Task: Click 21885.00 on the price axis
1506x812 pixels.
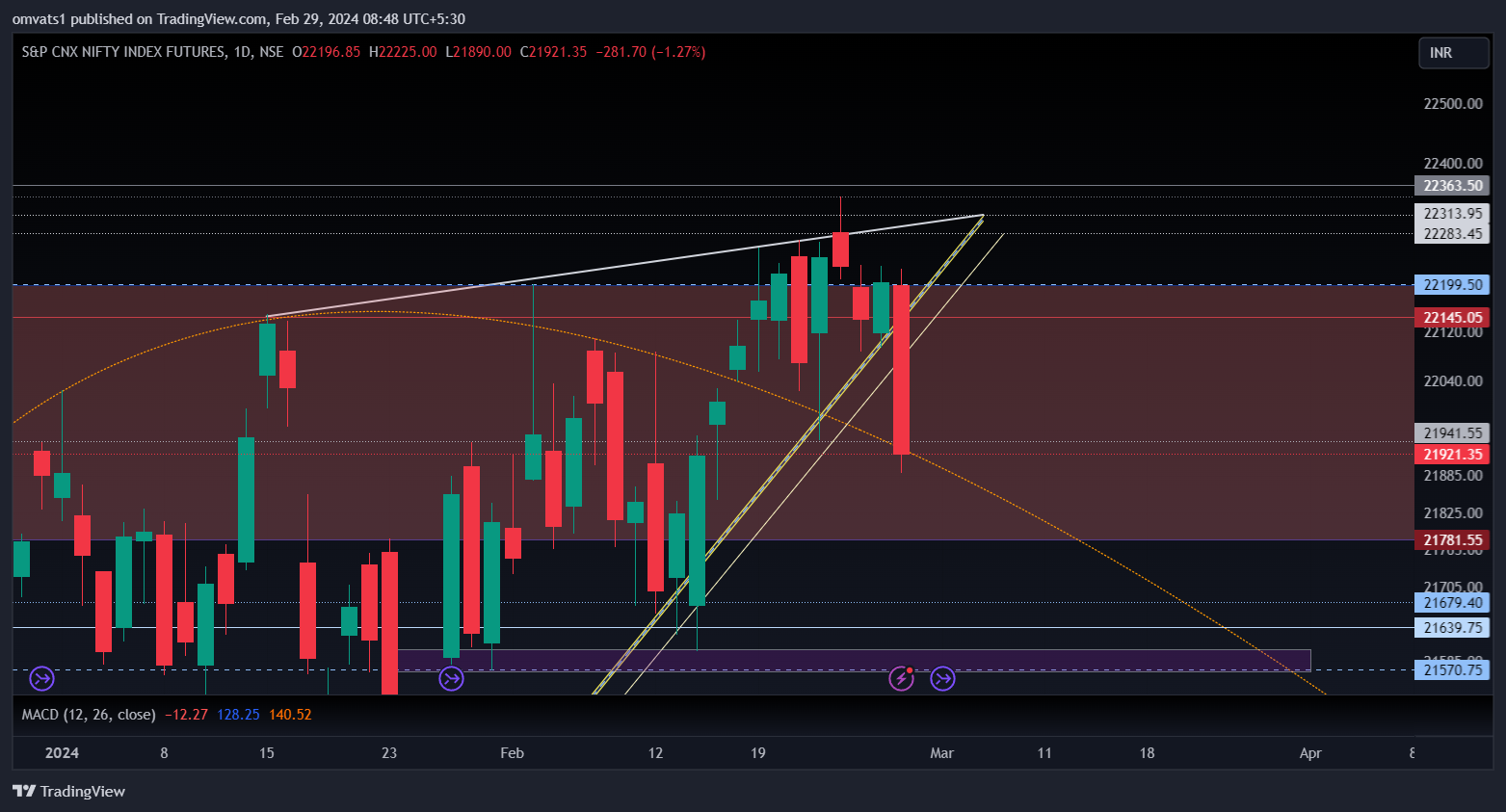Action: 1453,476
